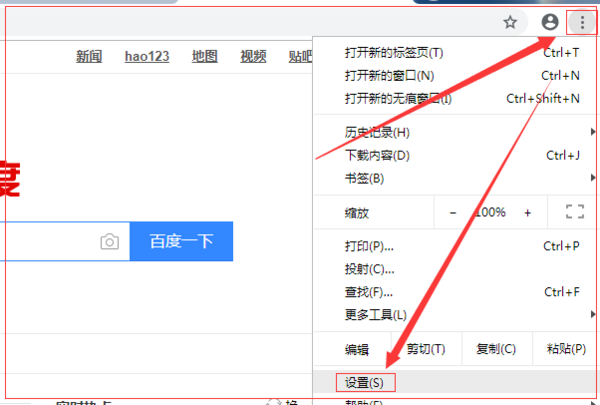The width and height of the screenshot is (600, 405).
Task: Open the hao123 link
Action: tap(146, 56)
